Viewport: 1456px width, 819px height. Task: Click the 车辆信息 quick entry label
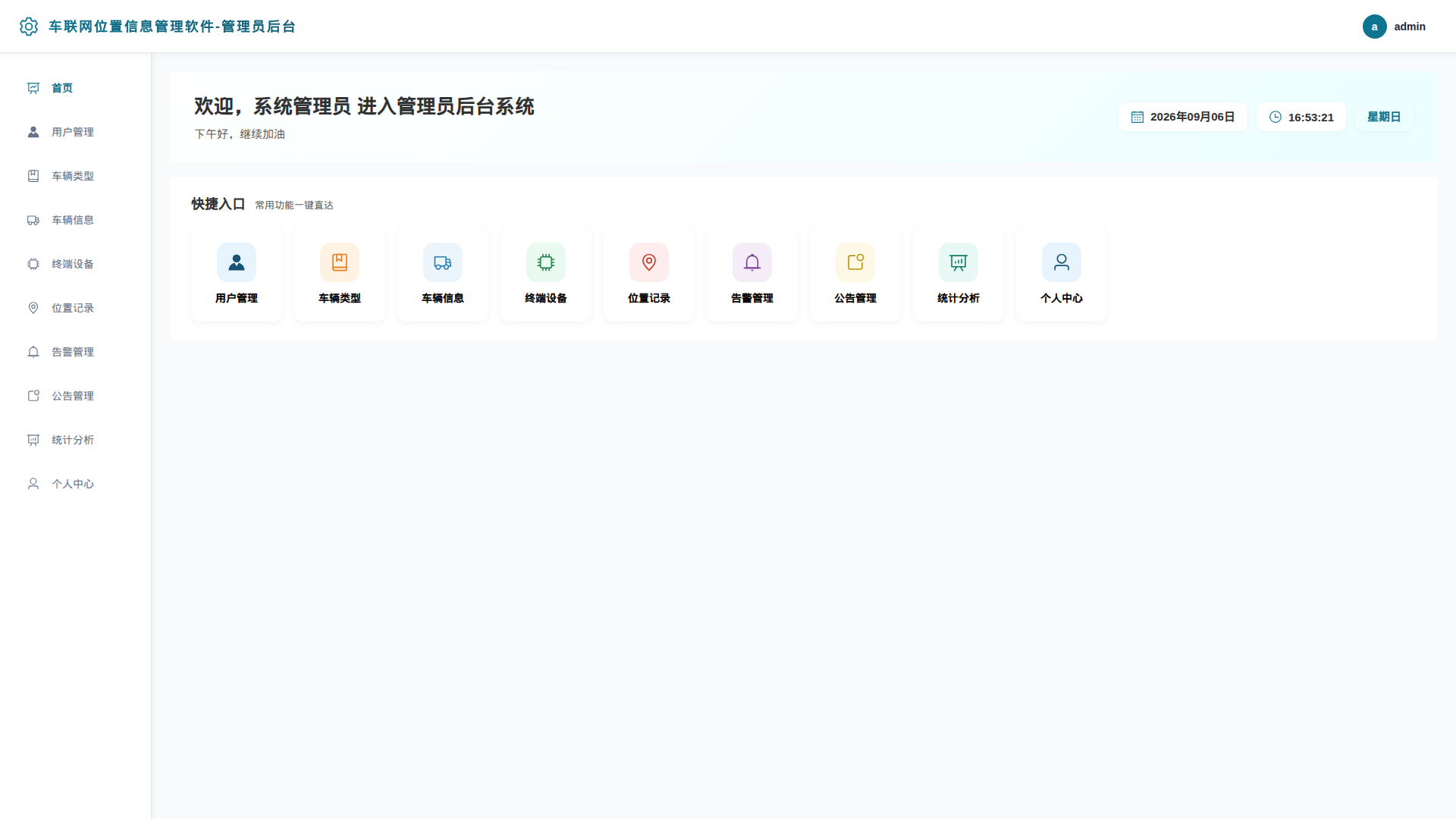coord(443,298)
